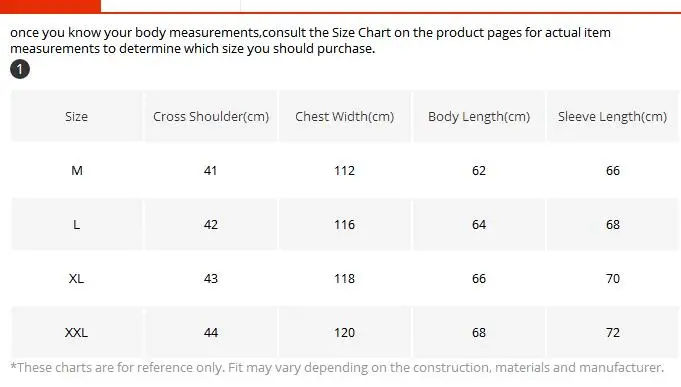Image resolution: width=681 pixels, height=387 pixels.
Task: Click chest width value 116
Action: pyautogui.click(x=344, y=225)
